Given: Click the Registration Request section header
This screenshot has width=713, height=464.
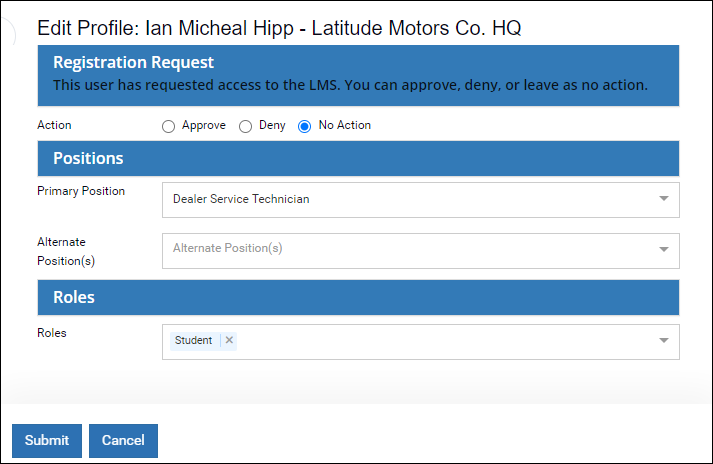Looking at the screenshot, I should pos(133,63).
